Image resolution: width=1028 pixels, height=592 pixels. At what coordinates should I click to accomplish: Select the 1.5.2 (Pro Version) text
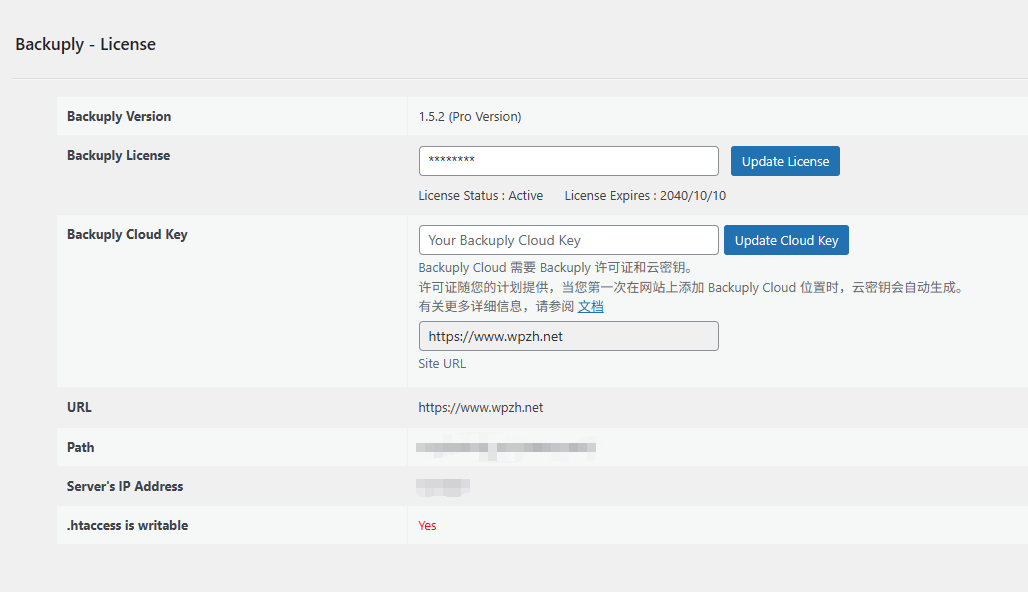[x=470, y=116]
